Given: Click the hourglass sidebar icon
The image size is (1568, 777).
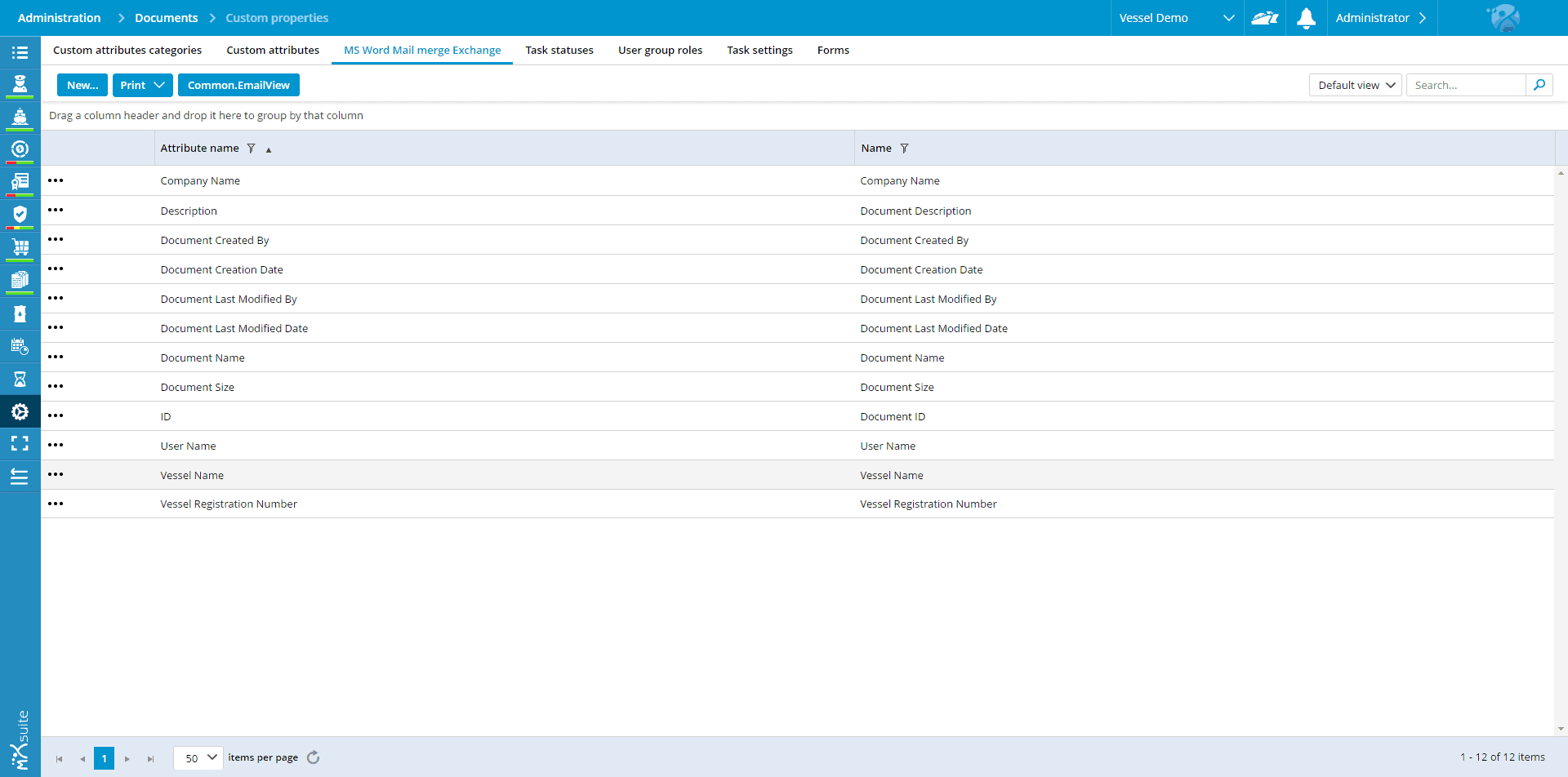Looking at the screenshot, I should 20,379.
